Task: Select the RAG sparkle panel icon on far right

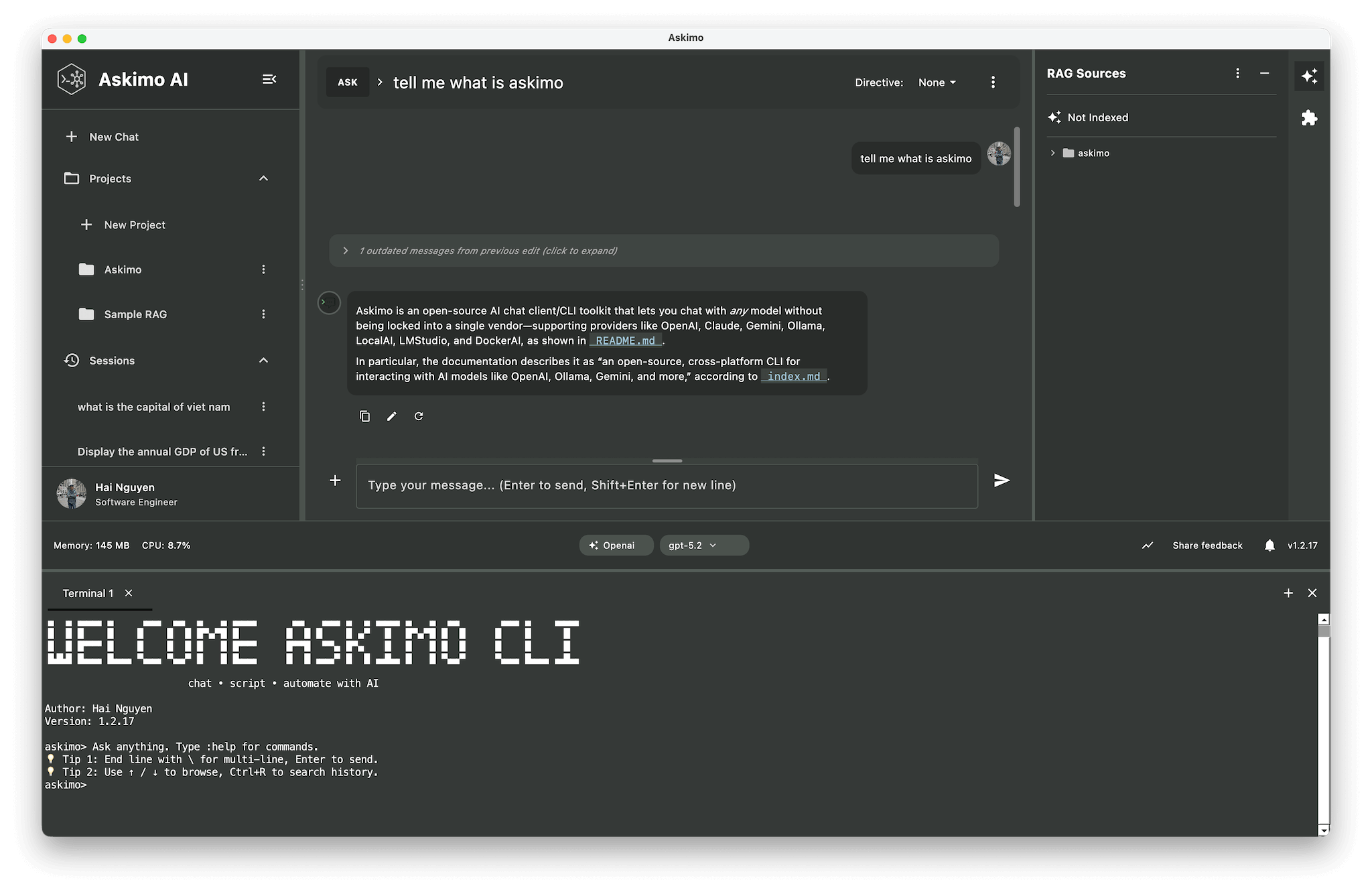Action: pos(1310,76)
